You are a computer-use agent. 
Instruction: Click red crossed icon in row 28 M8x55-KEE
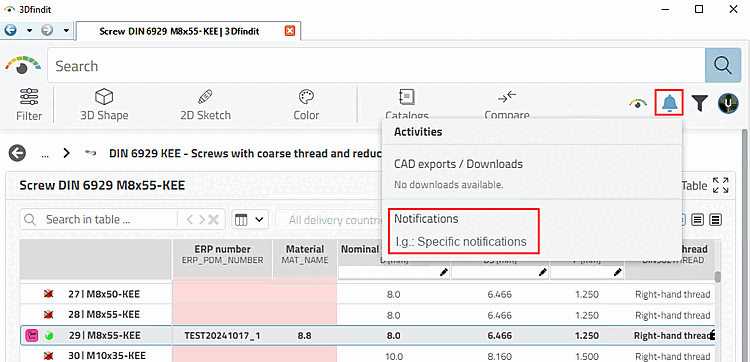tap(48, 315)
